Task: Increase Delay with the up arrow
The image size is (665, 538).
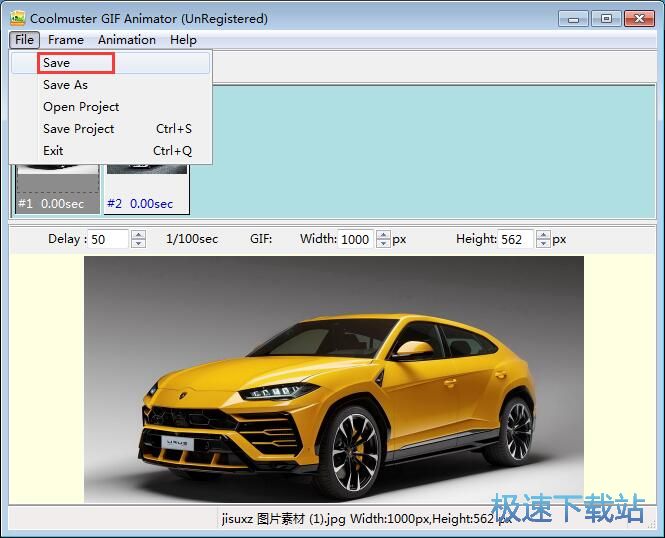Action: click(139, 235)
